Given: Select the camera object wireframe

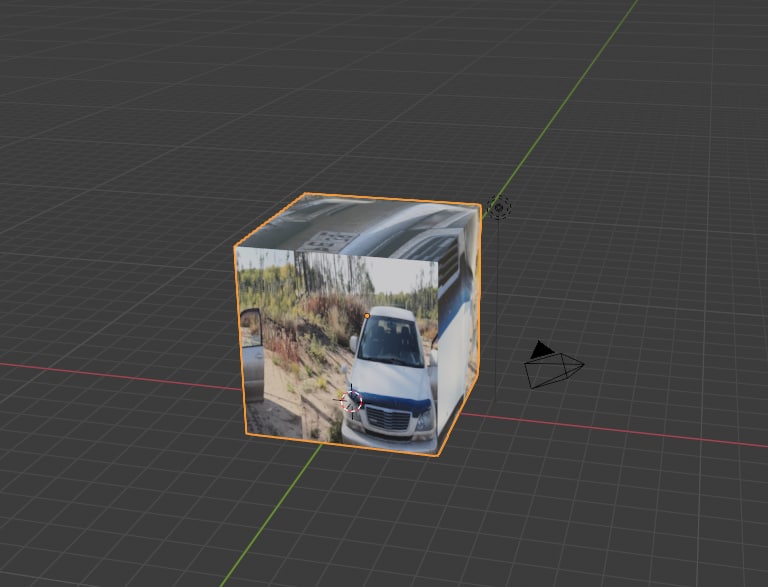Looking at the screenshot, I should 554,365.
